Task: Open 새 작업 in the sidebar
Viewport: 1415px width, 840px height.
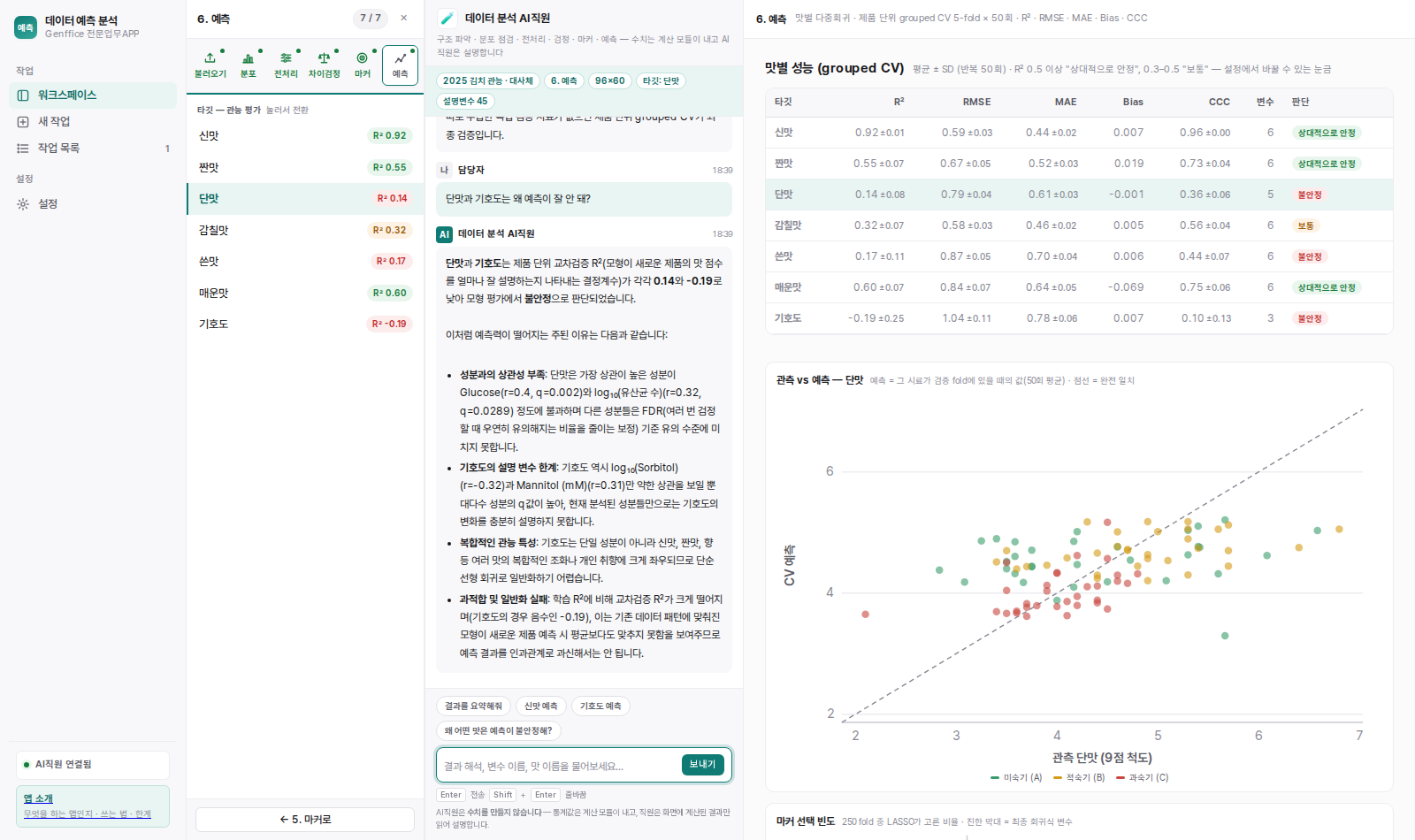Action: pyautogui.click(x=93, y=121)
